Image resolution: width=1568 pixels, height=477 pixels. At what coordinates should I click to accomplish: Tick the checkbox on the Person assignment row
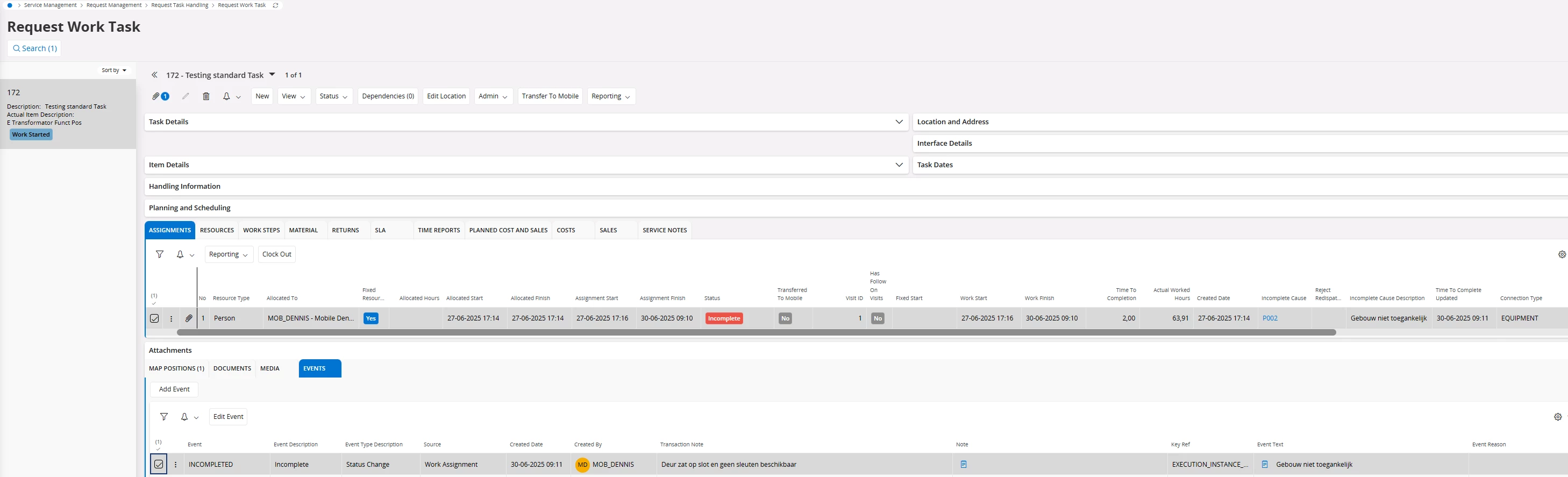coord(155,318)
